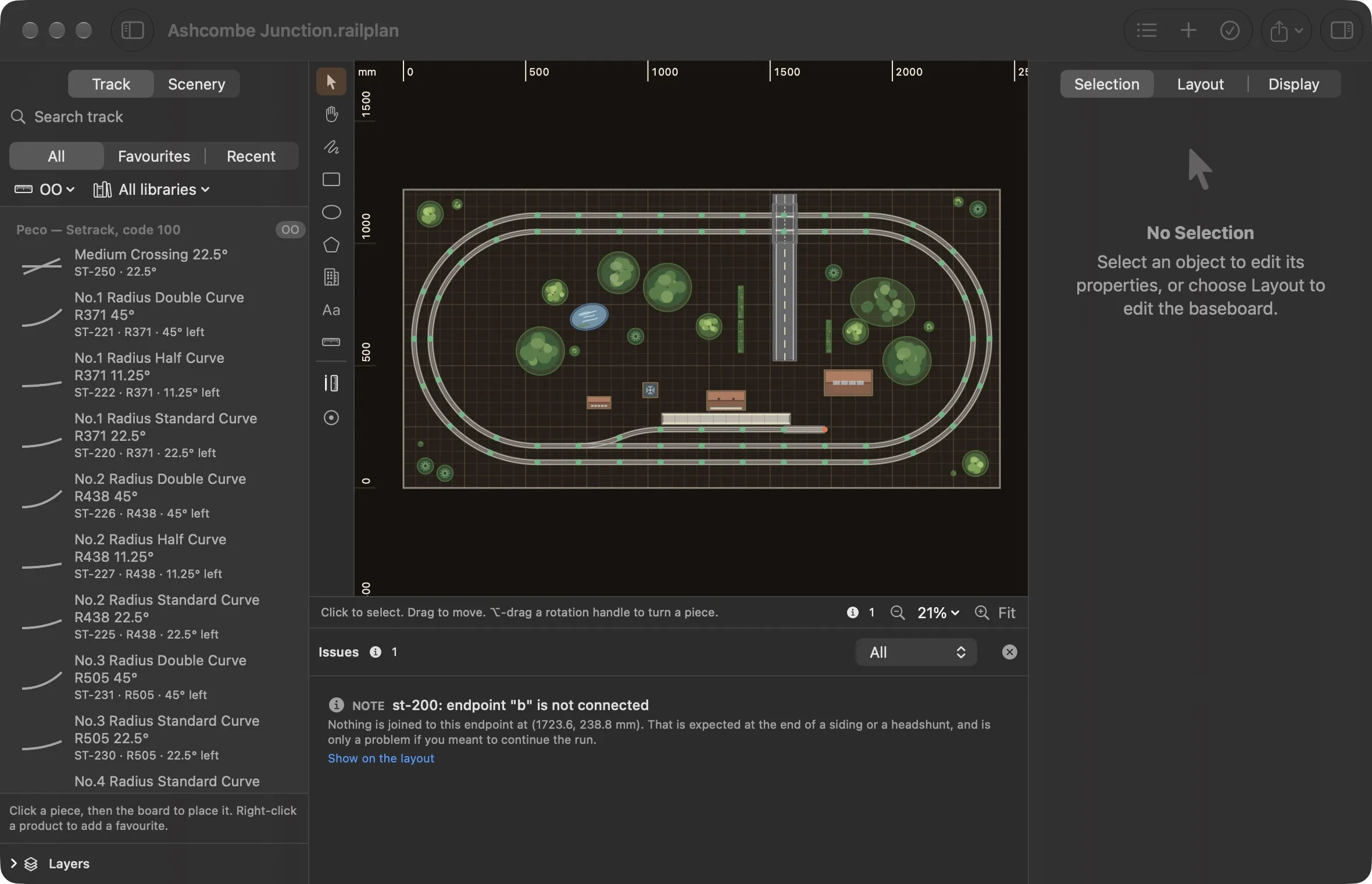Select the ruler measure tool

tap(331, 342)
